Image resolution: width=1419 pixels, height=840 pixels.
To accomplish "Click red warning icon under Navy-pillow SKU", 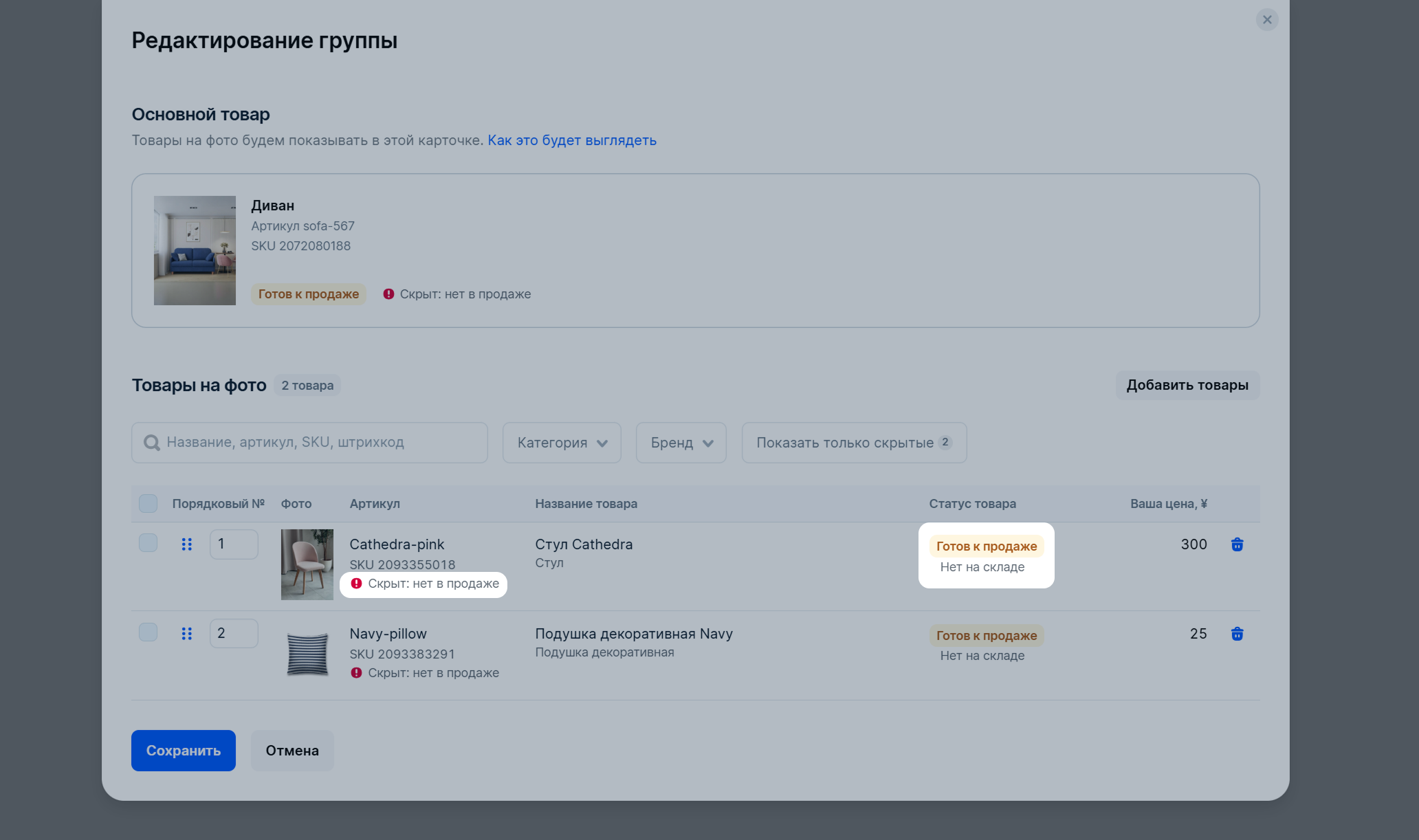I will pos(356,673).
